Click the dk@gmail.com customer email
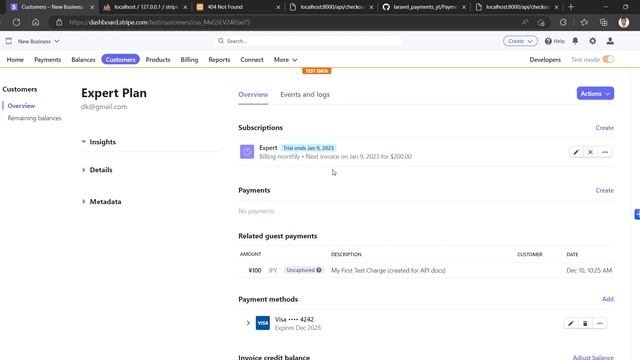Image resolution: width=640 pixels, height=360 pixels. click(104, 107)
